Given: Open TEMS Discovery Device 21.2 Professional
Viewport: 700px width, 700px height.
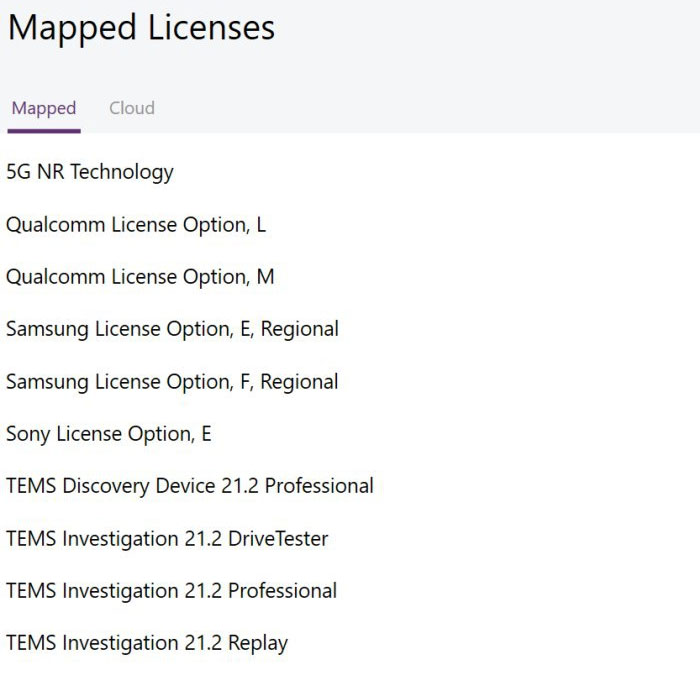Looking at the screenshot, I should point(190,487).
